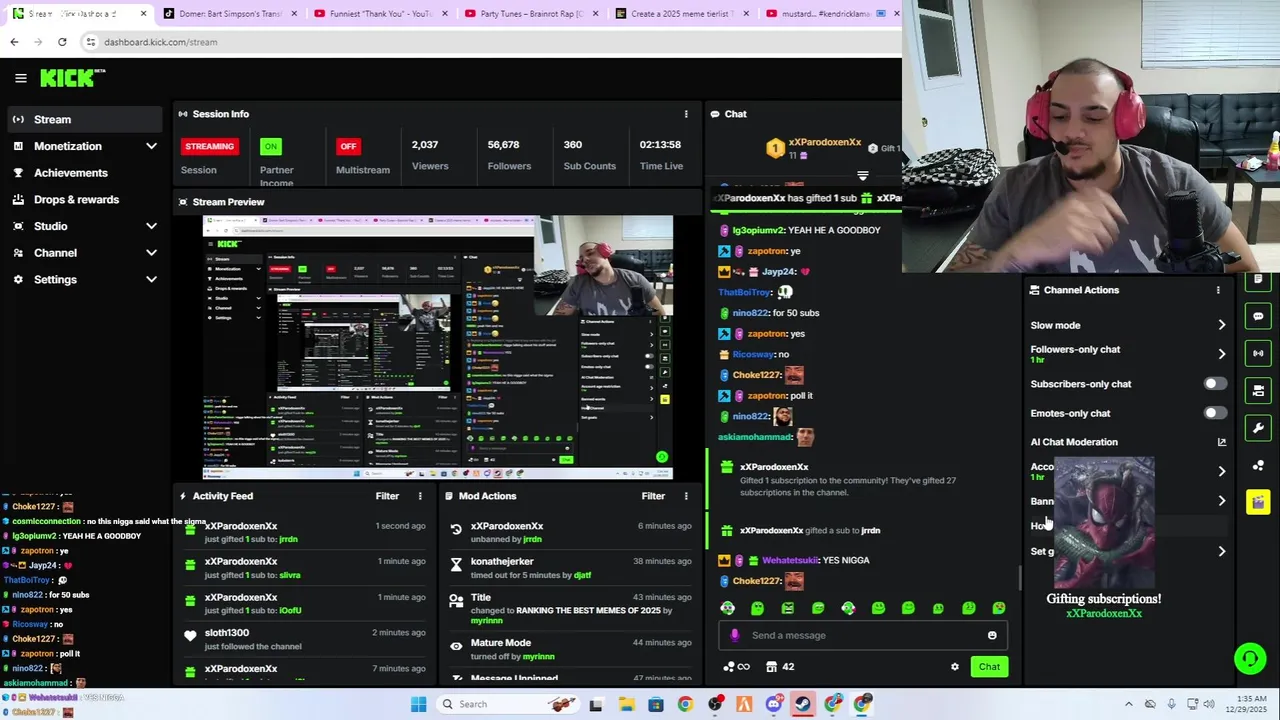Reload the browser page
This screenshot has height=720, width=1280.
pos(62,42)
